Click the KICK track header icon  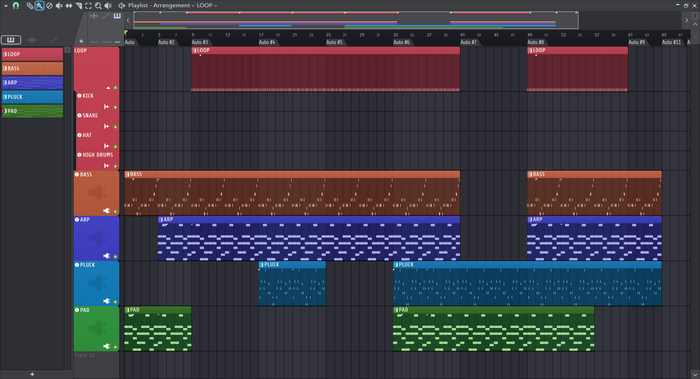click(x=79, y=96)
